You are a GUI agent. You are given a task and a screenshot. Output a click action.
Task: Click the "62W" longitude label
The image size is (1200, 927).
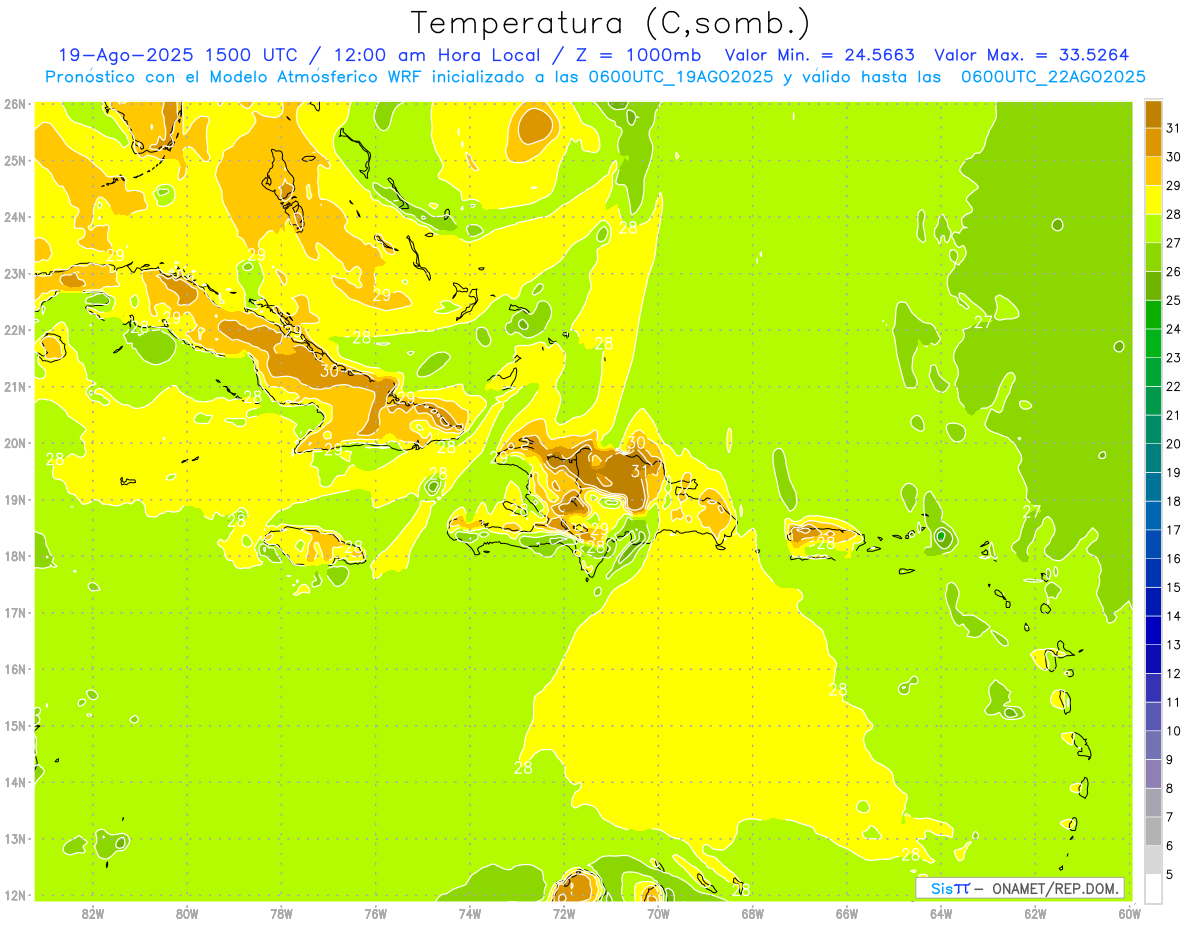coord(1035,914)
